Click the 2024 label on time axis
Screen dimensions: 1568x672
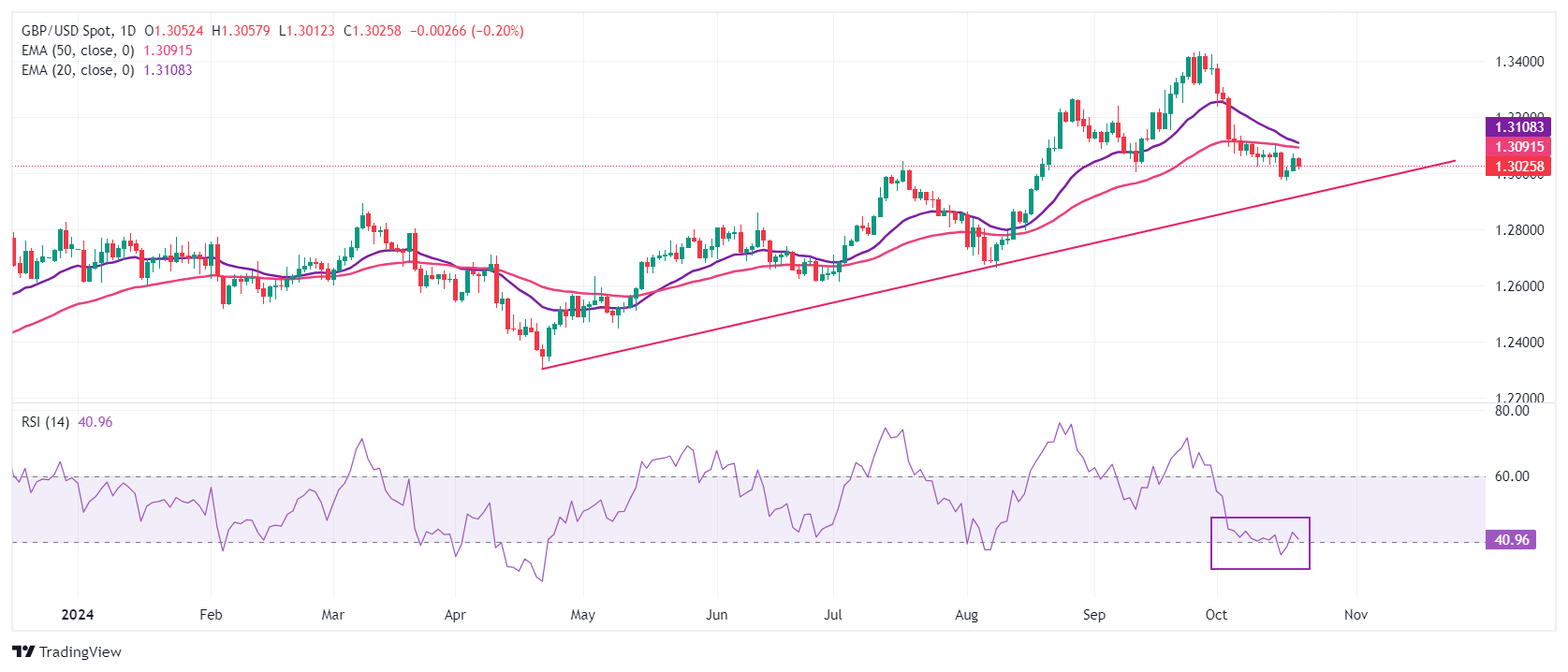(x=77, y=615)
